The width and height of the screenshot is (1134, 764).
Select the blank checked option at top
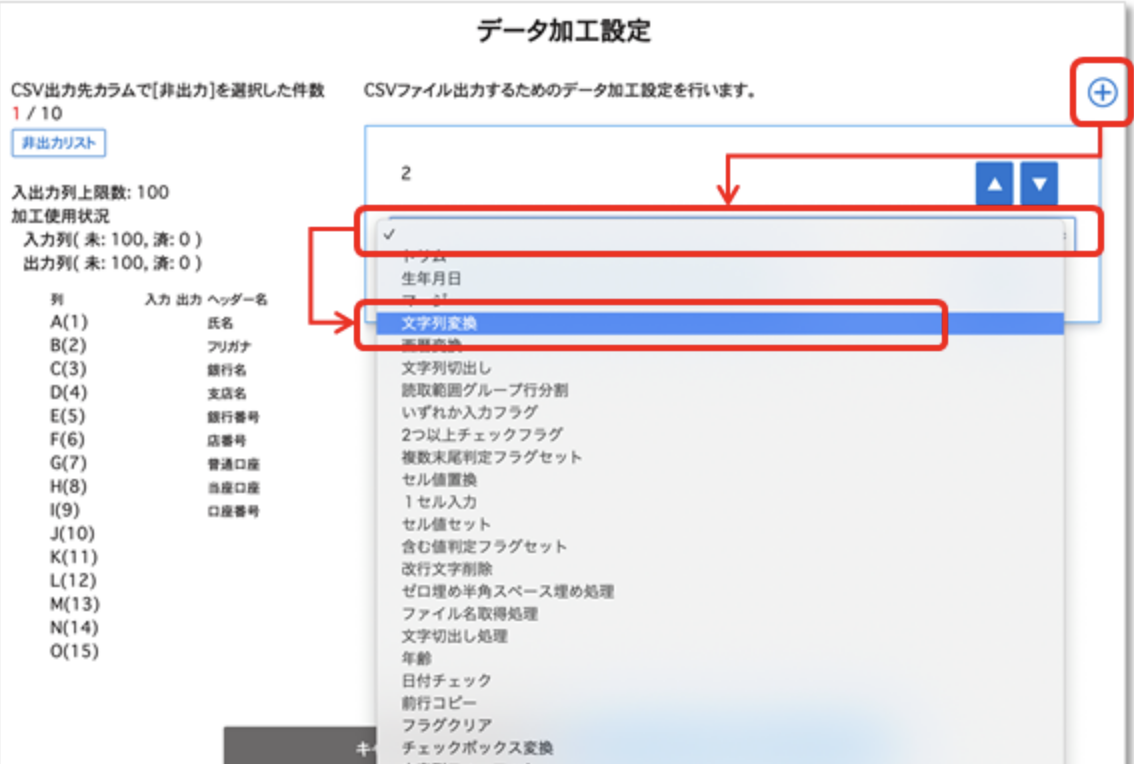(720, 234)
